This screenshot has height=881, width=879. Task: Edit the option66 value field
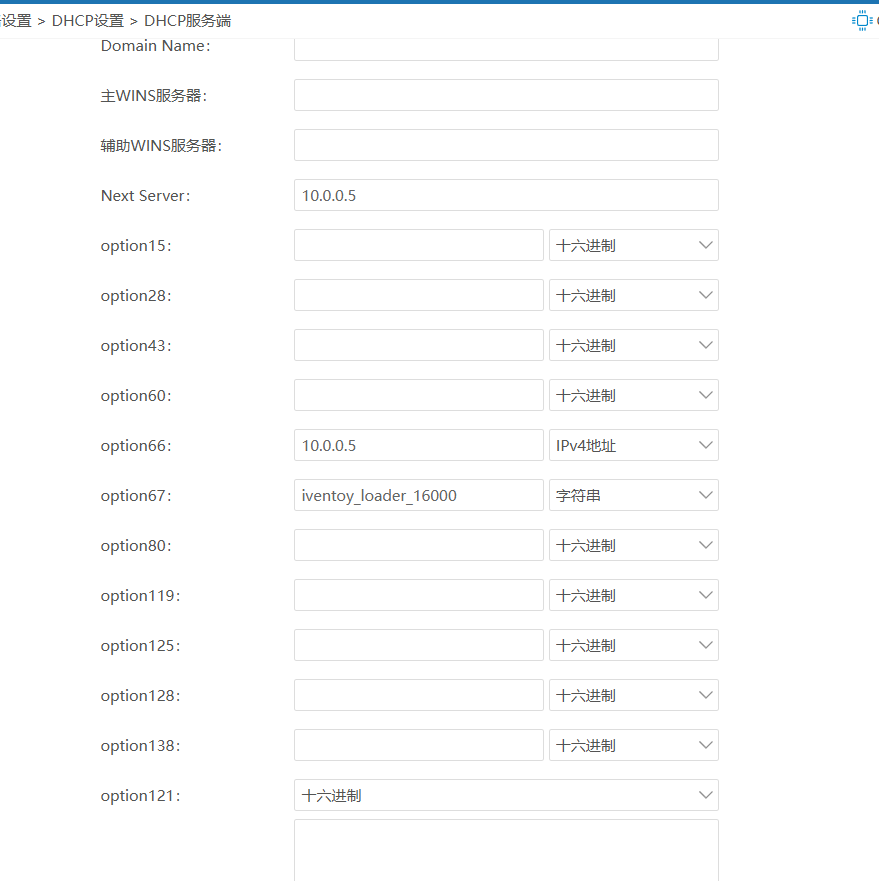coord(418,445)
